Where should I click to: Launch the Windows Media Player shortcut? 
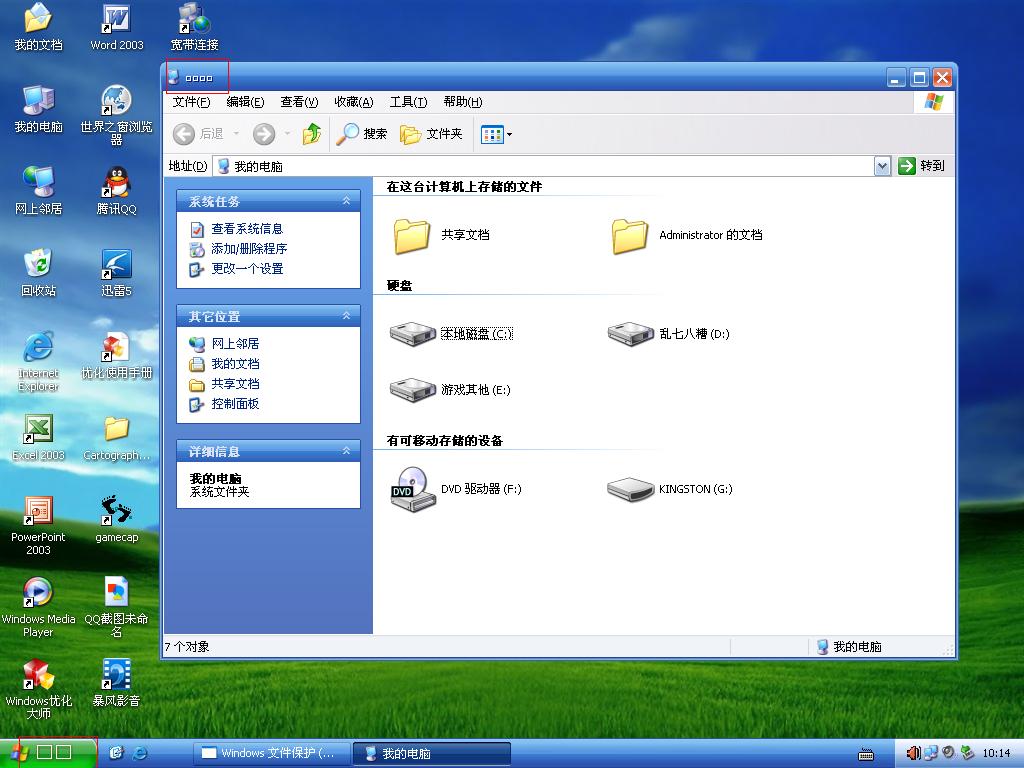click(38, 607)
